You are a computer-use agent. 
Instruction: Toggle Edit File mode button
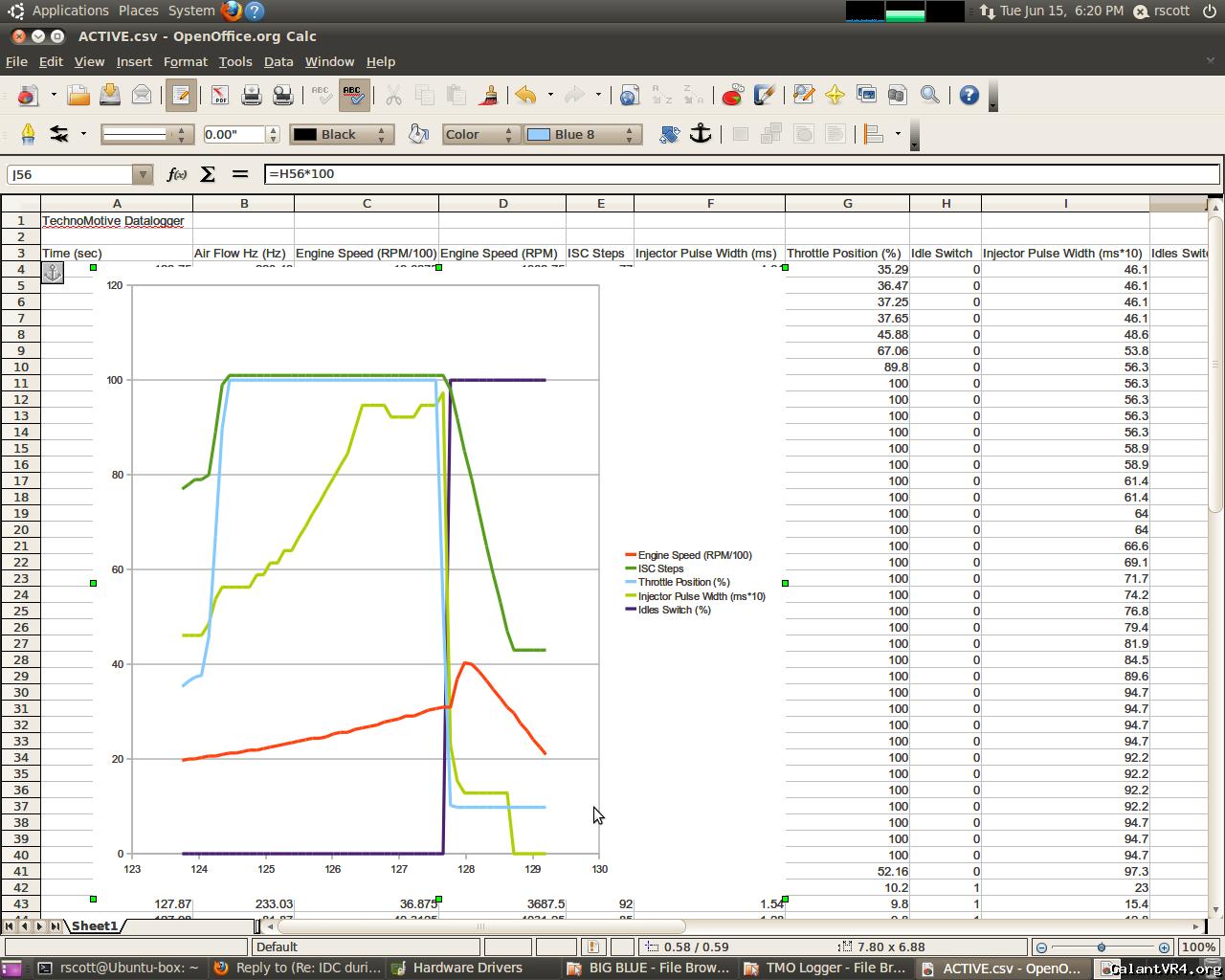coord(180,95)
